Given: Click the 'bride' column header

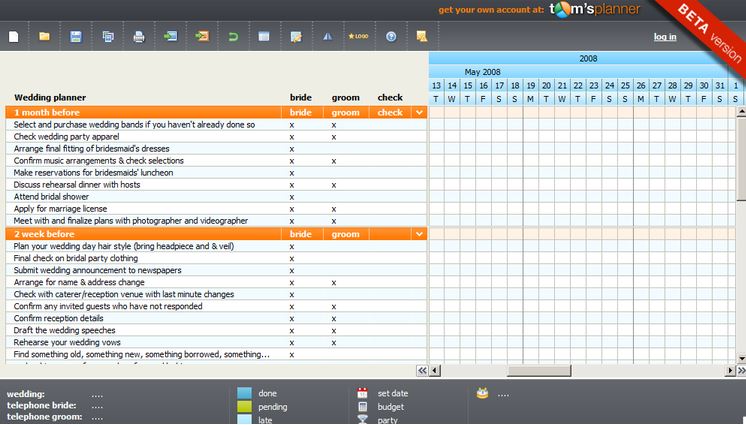Looking at the screenshot, I should tap(301, 97).
